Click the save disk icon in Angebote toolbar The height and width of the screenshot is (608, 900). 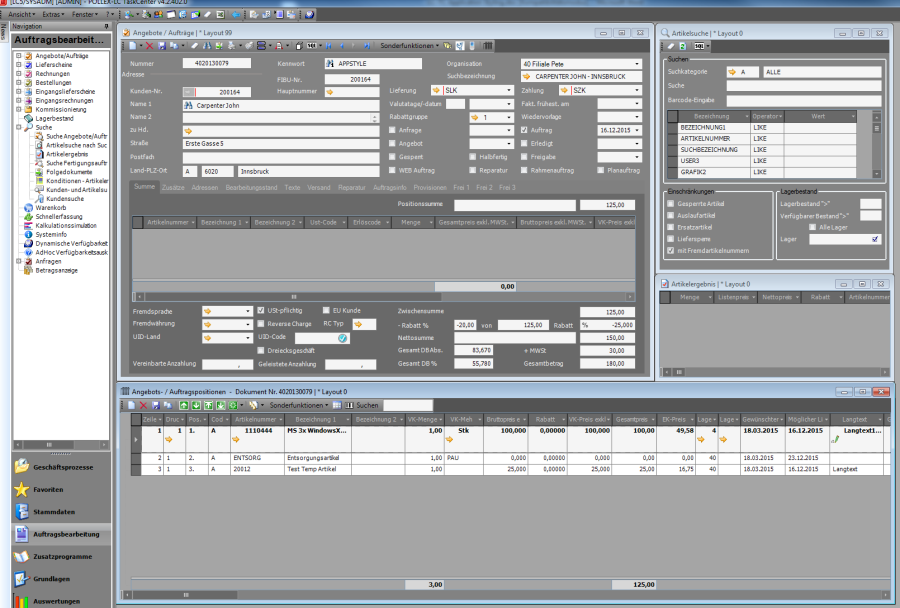162,46
